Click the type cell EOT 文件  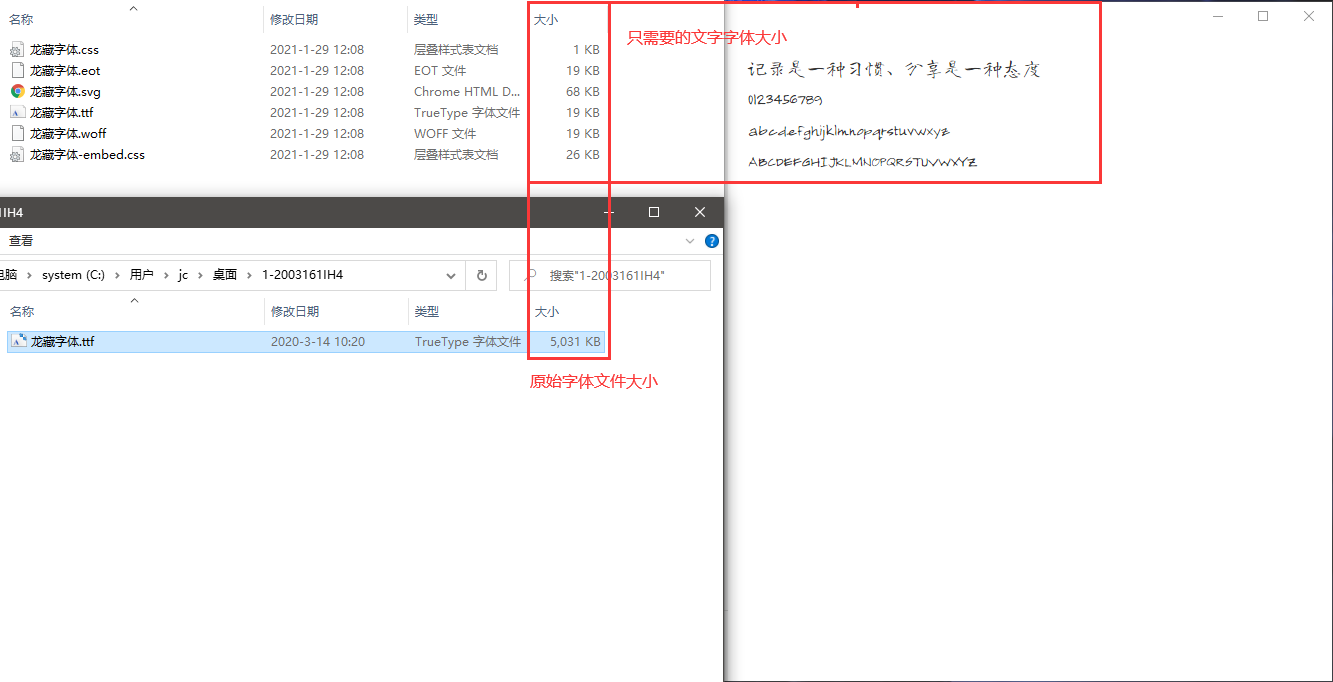coord(440,70)
